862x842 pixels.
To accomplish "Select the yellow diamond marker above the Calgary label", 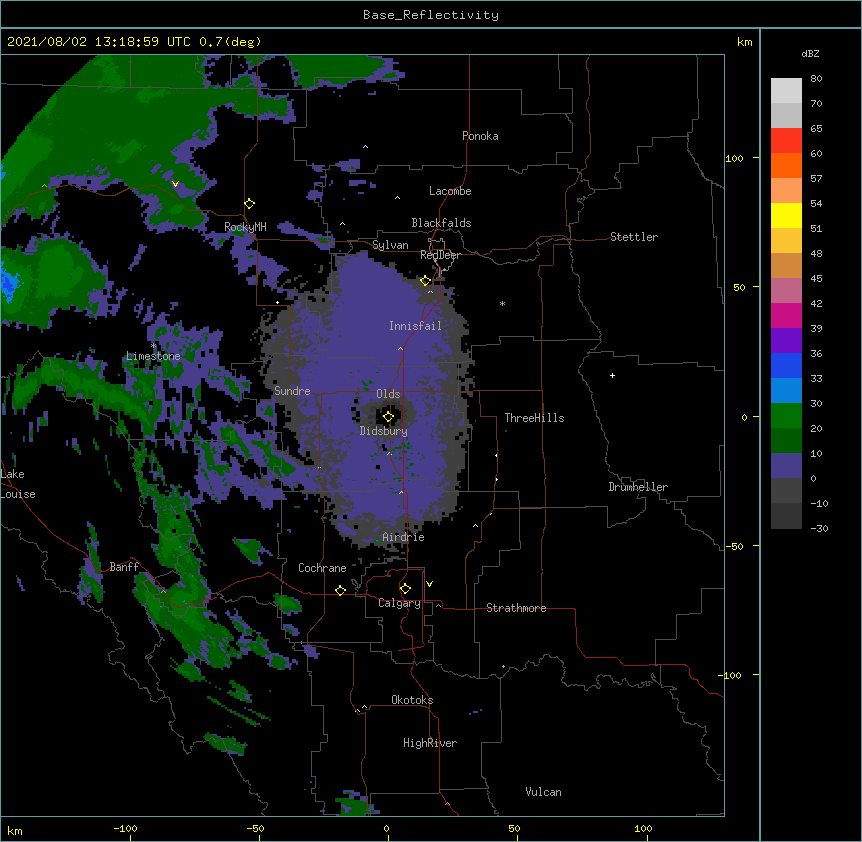I will click(405, 589).
